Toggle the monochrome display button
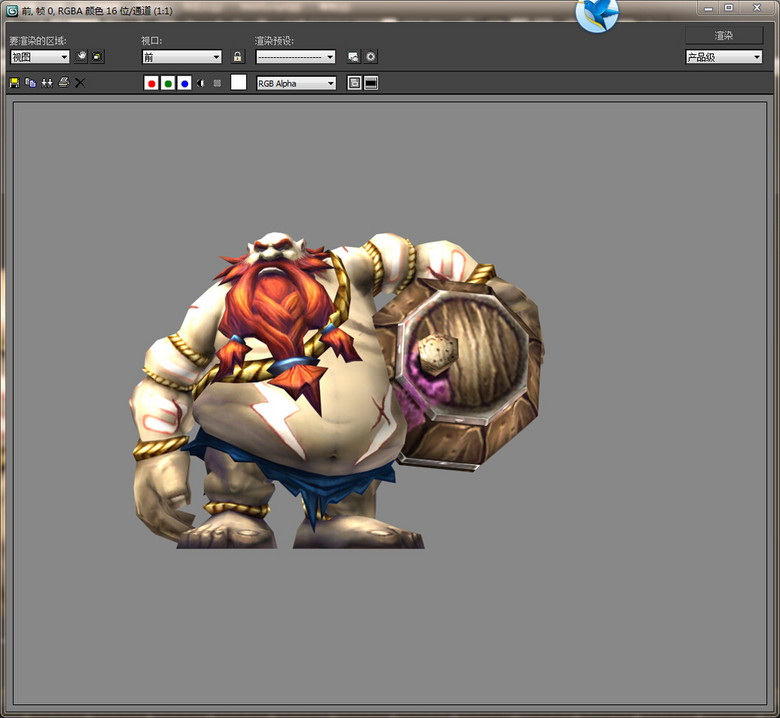This screenshot has height=718, width=780. tap(217, 83)
